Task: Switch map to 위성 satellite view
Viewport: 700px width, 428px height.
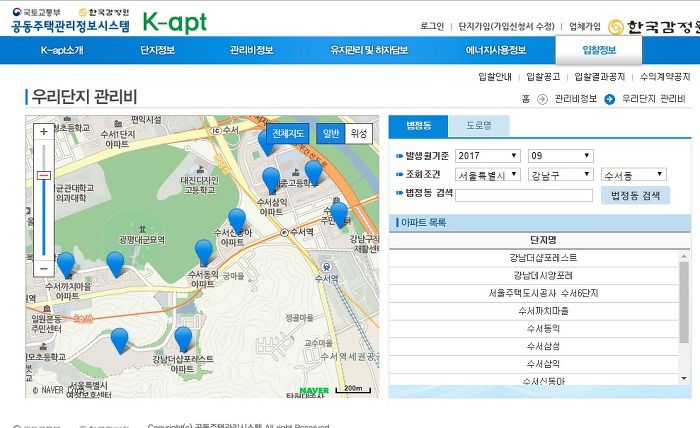Action: [x=358, y=133]
